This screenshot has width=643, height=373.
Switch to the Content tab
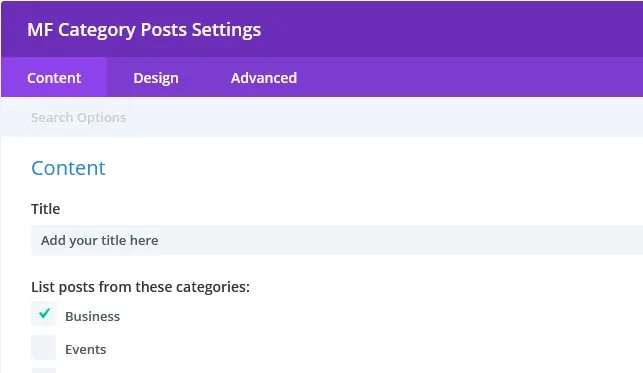point(54,77)
